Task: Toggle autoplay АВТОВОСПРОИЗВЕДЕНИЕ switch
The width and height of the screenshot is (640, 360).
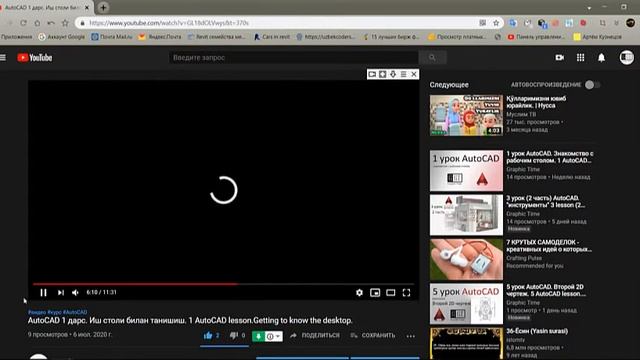Action: pos(592,85)
